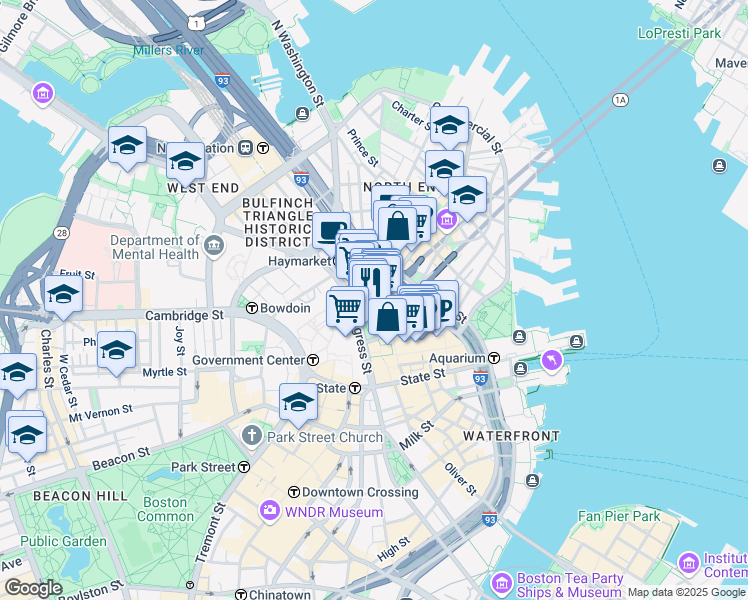748x600 pixels.
Task: Click the LoPresti Park label
Action: click(680, 33)
